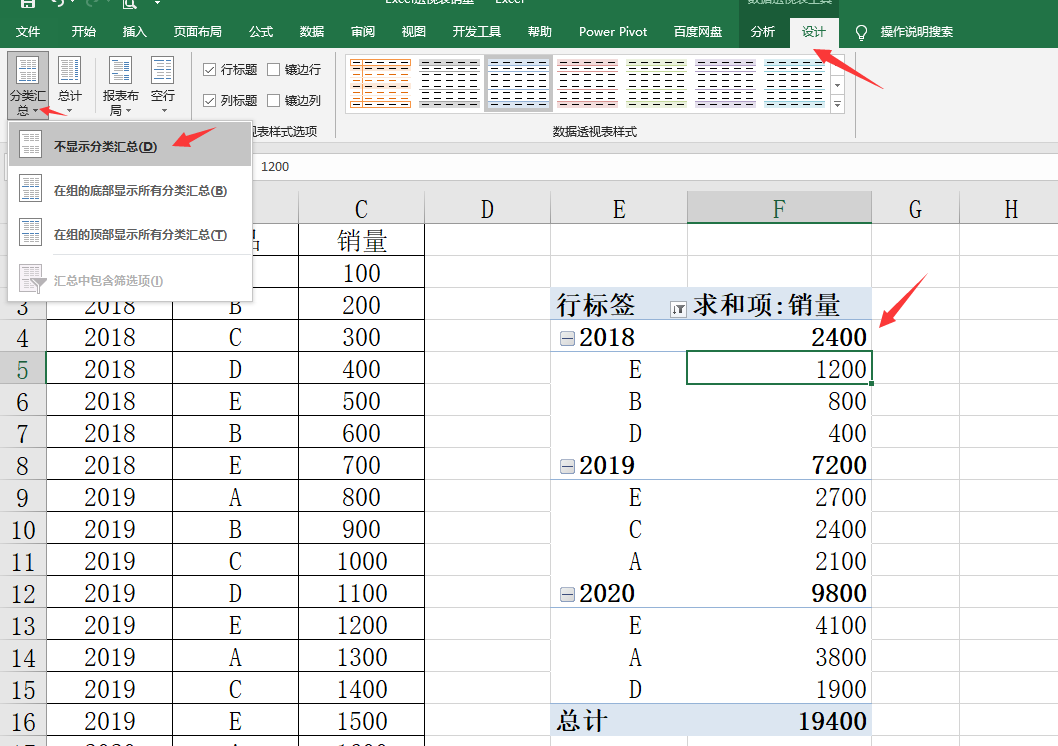The height and width of the screenshot is (746, 1058).
Task: Select pivot total cell 19400
Action: 779,721
